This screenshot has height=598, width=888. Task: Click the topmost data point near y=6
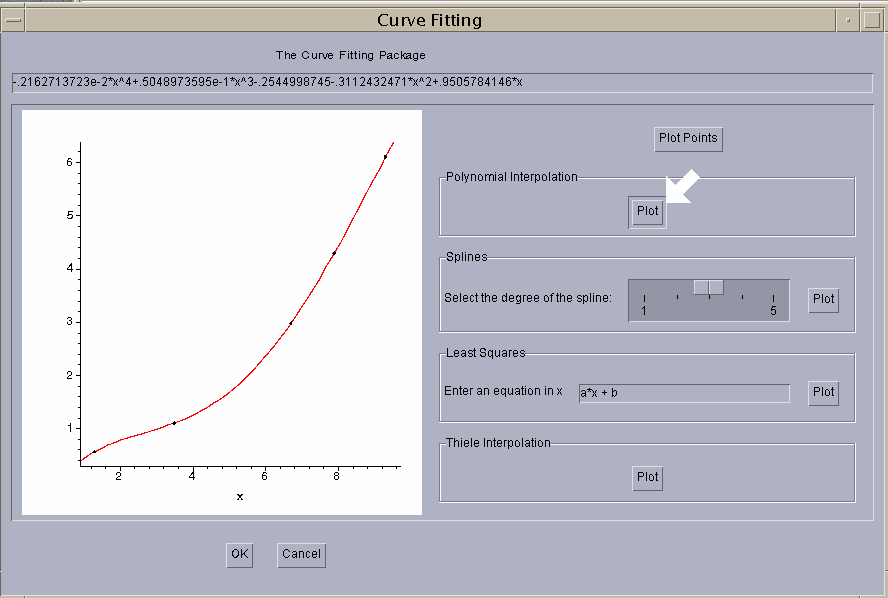(385, 157)
